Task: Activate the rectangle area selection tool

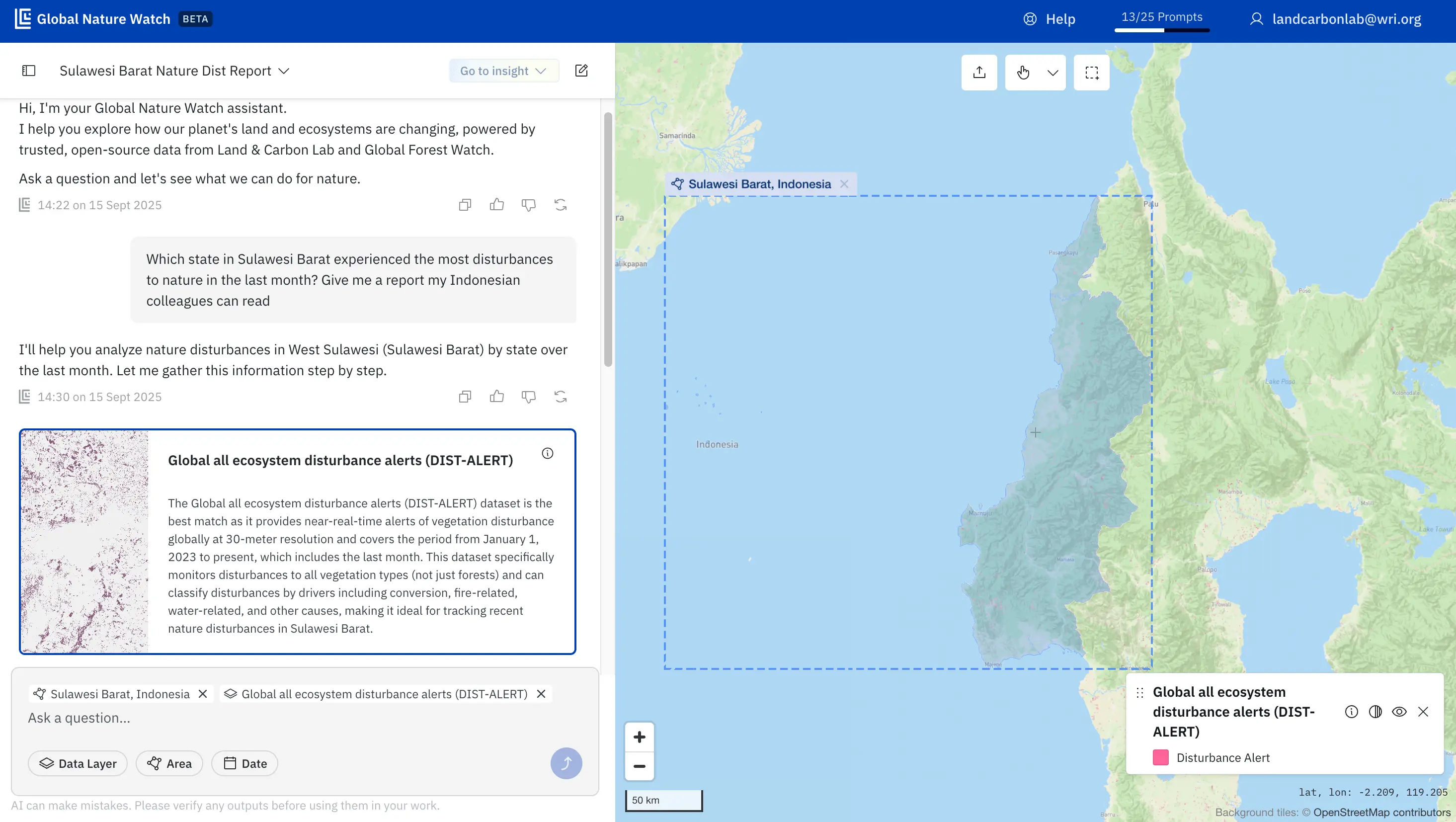Action: point(1091,73)
